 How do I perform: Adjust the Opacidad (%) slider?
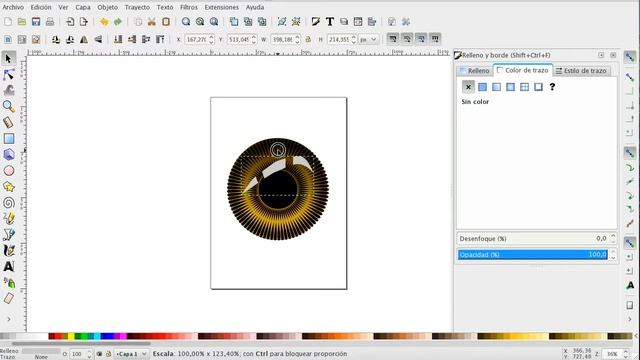coord(533,255)
